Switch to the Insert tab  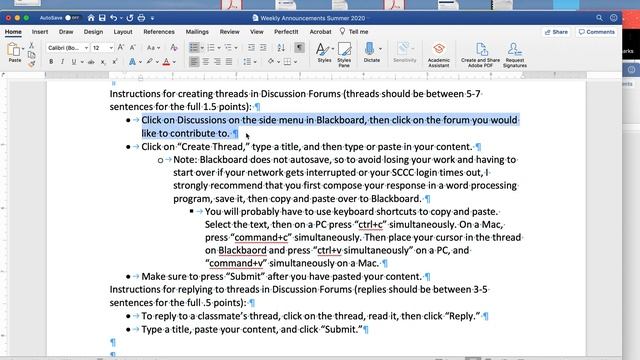click(40, 31)
